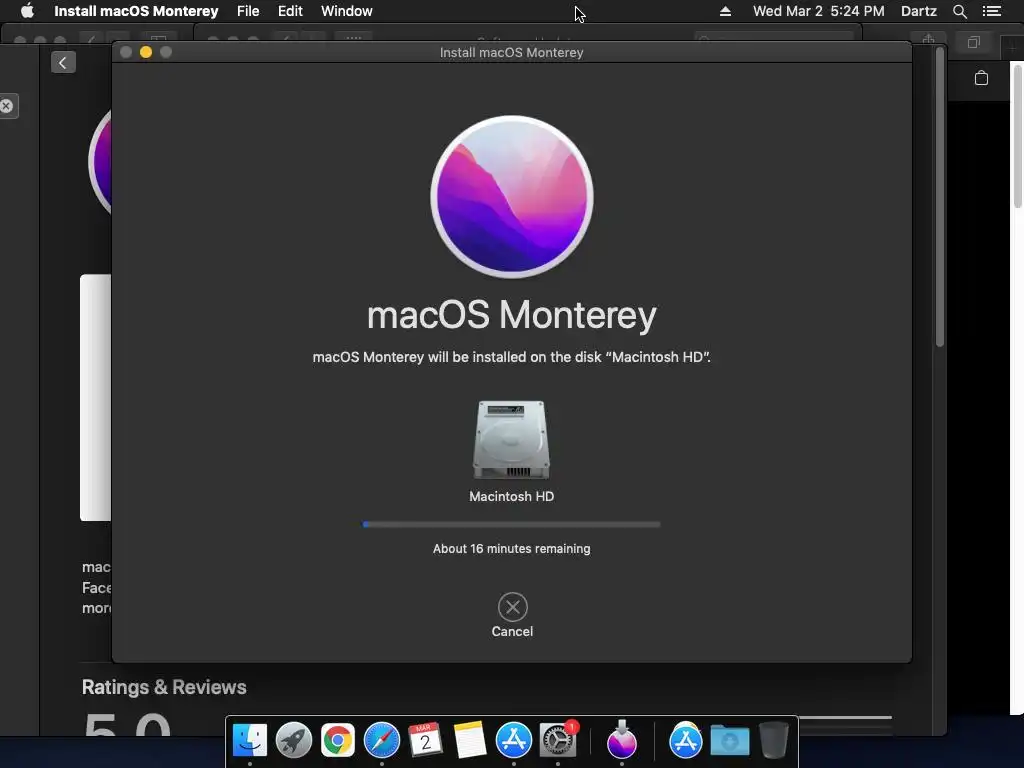Click the Install macOS Monterey window title
Image resolution: width=1024 pixels, height=768 pixels.
coord(511,52)
